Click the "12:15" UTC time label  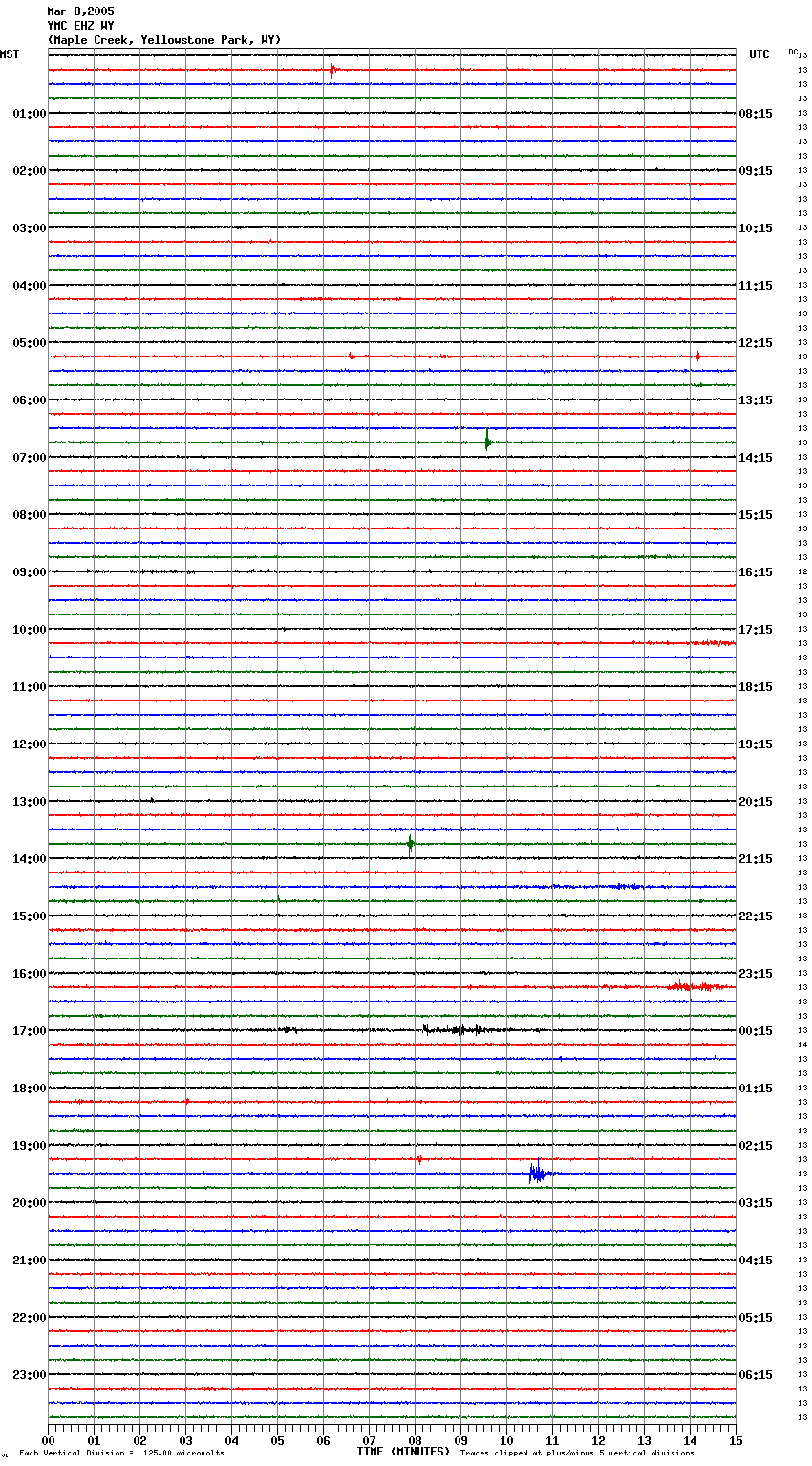click(756, 343)
